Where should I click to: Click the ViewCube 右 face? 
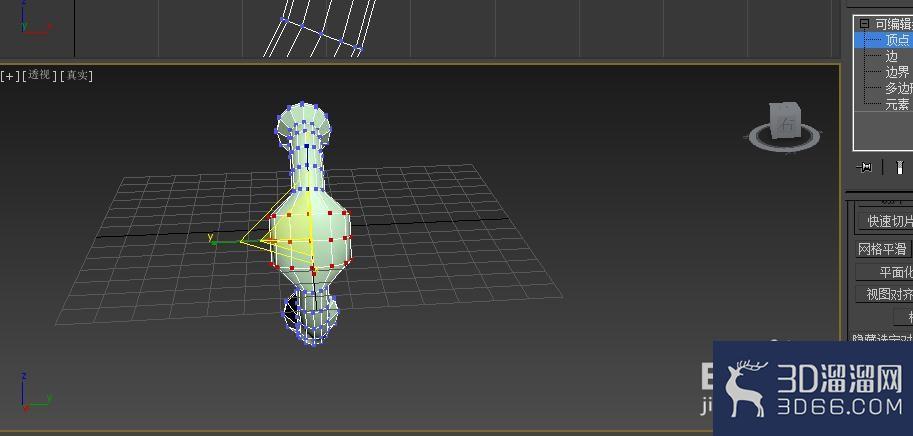coord(788,123)
